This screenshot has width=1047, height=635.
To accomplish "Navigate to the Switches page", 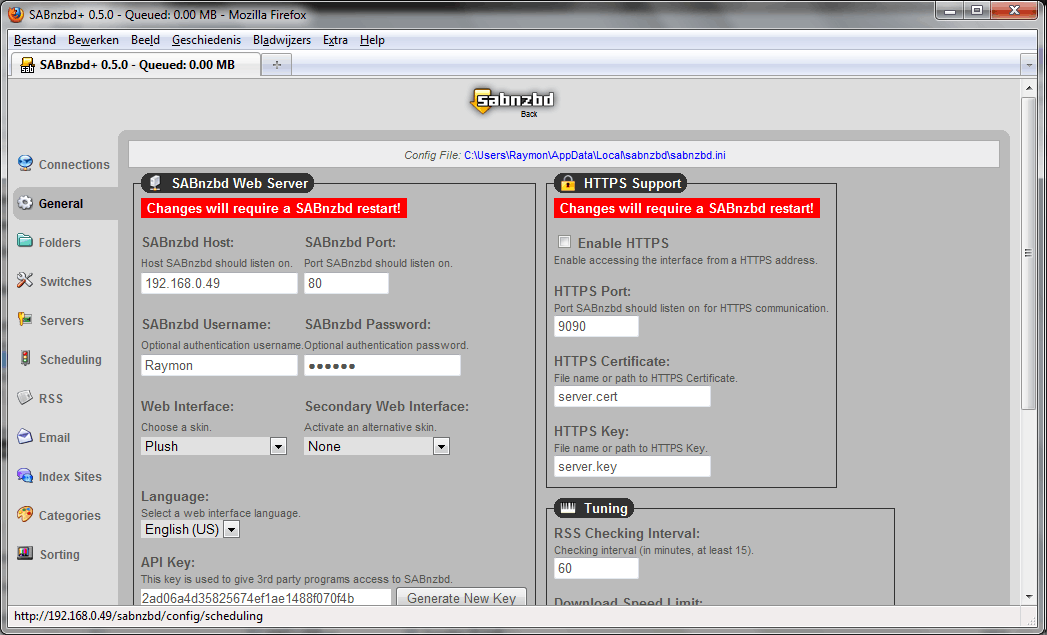I will [x=65, y=281].
